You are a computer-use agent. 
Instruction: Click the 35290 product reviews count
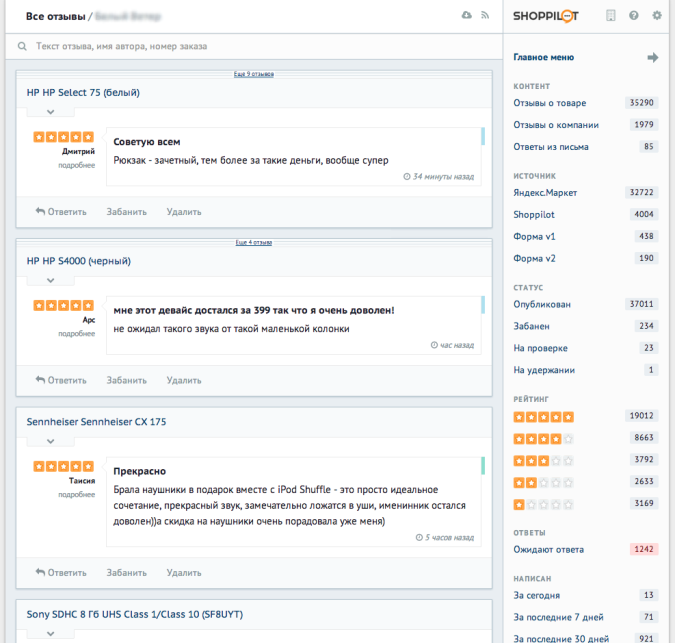coord(641,102)
